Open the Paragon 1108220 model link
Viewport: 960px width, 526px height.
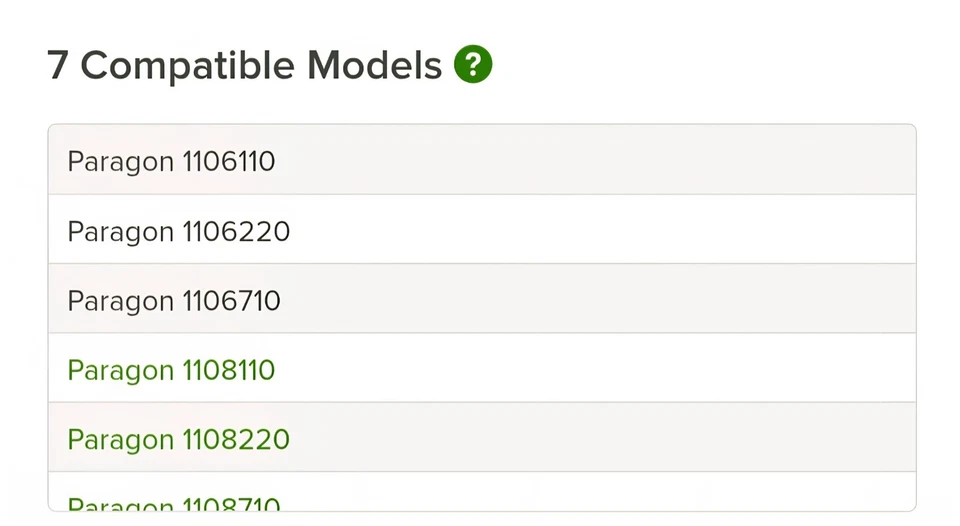[x=178, y=440]
